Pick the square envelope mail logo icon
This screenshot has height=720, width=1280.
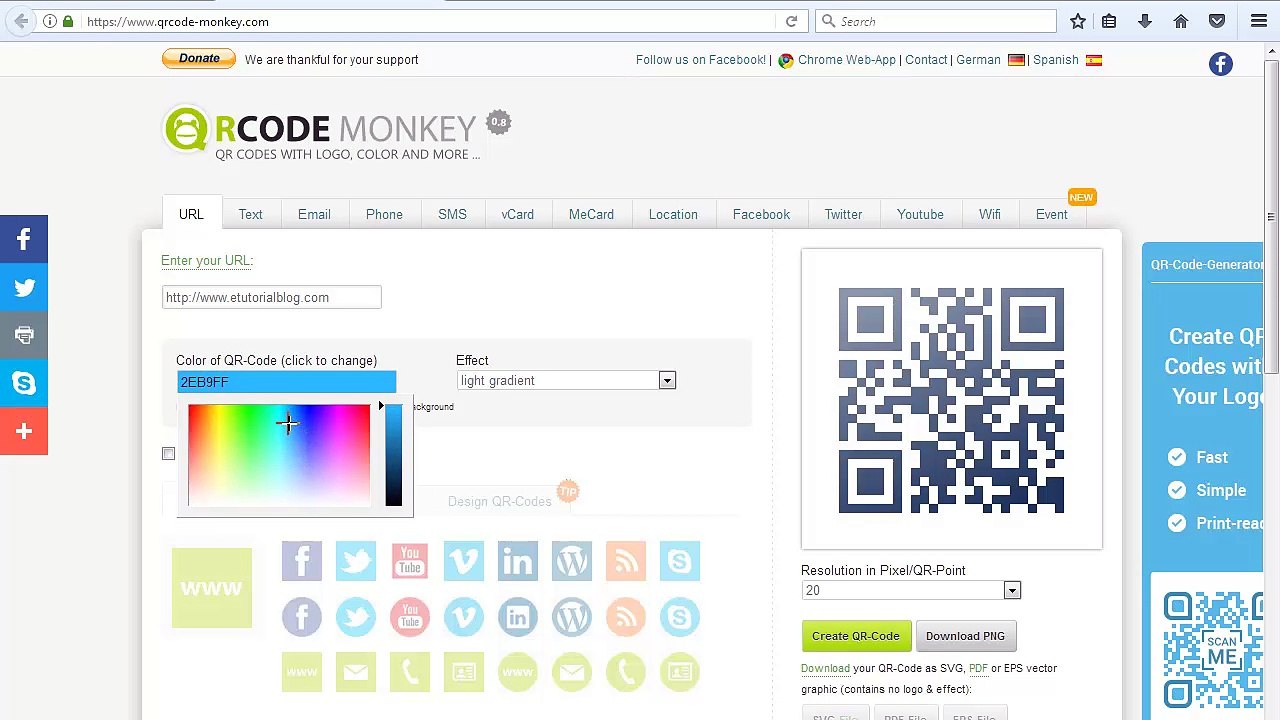pos(355,672)
